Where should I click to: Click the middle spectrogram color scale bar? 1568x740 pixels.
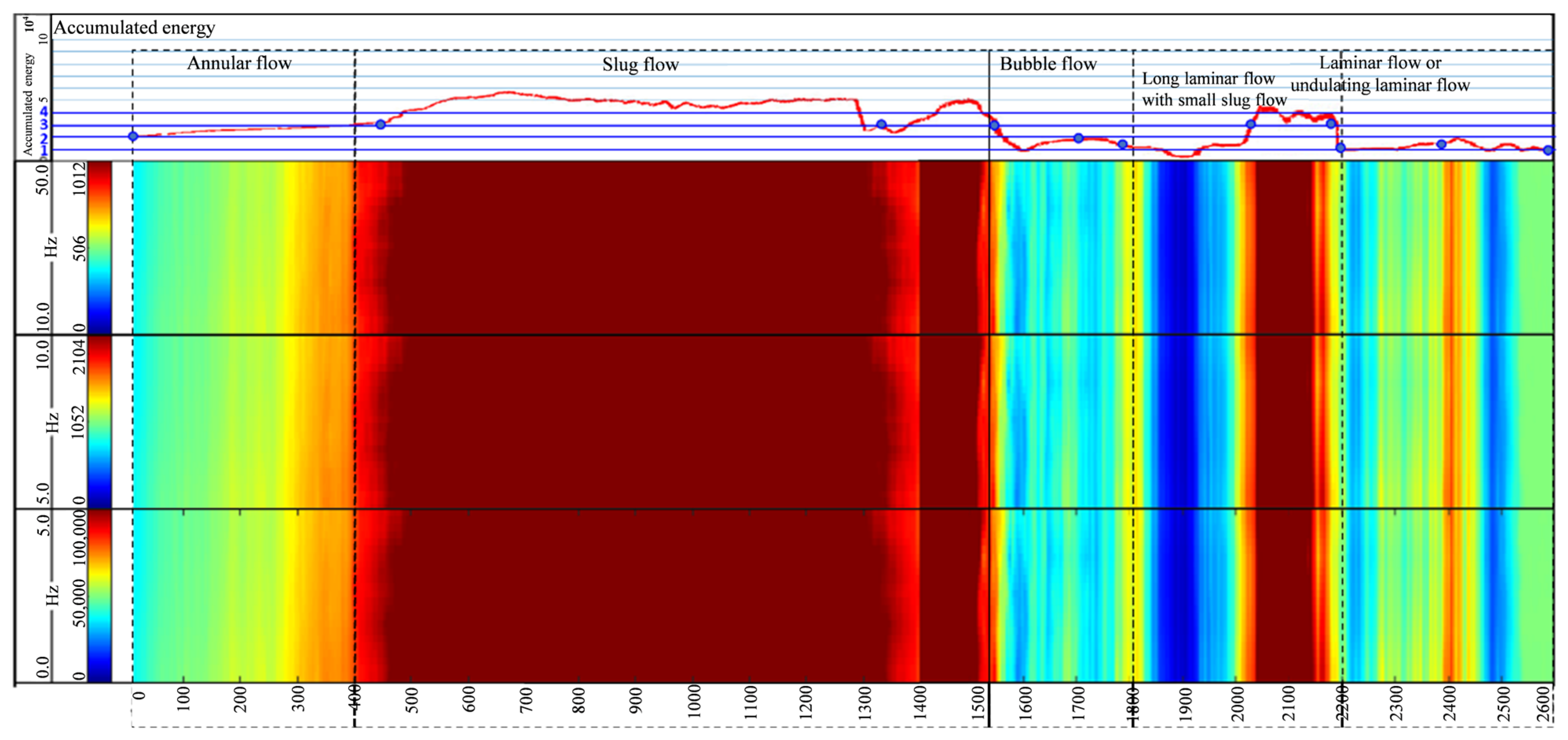coord(100,421)
